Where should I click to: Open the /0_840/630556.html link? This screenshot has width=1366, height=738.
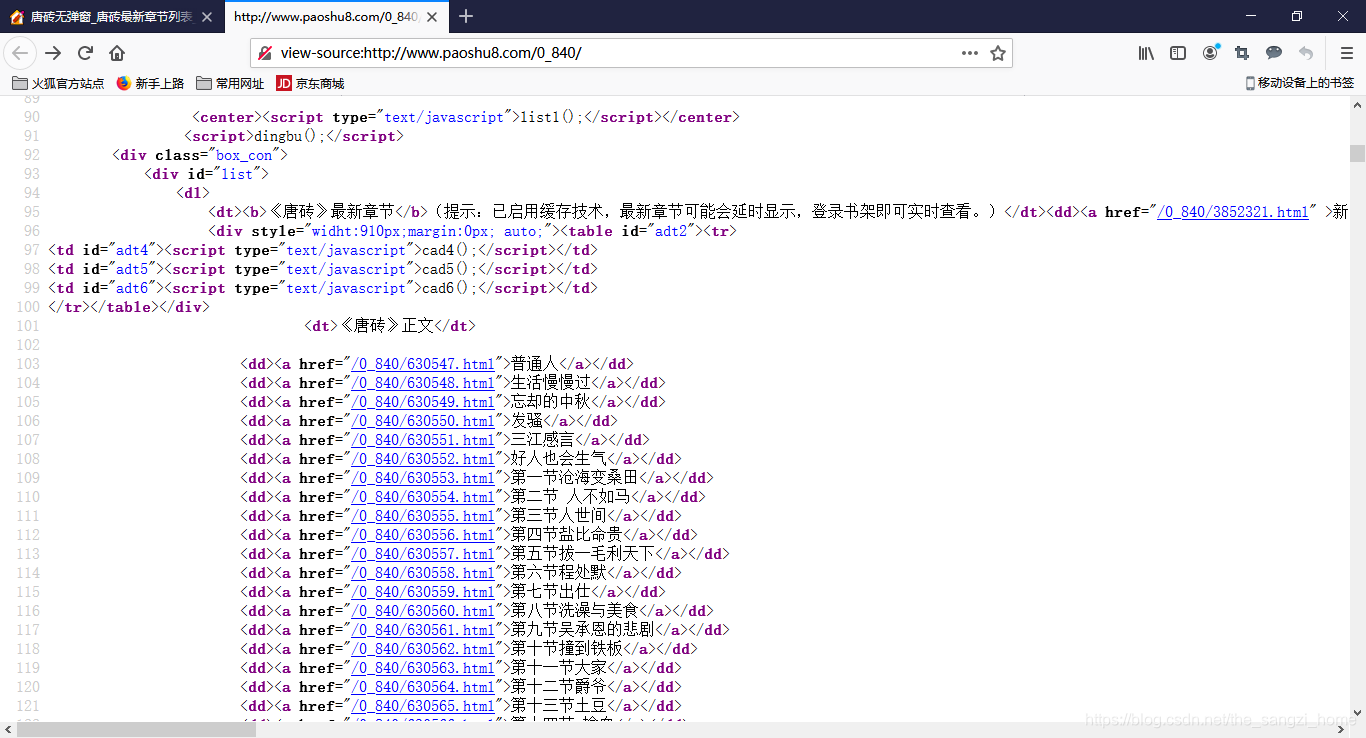[422, 535]
